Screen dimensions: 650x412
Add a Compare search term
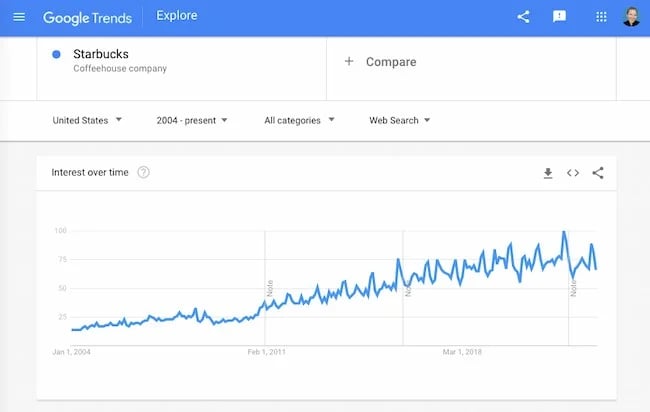(390, 62)
